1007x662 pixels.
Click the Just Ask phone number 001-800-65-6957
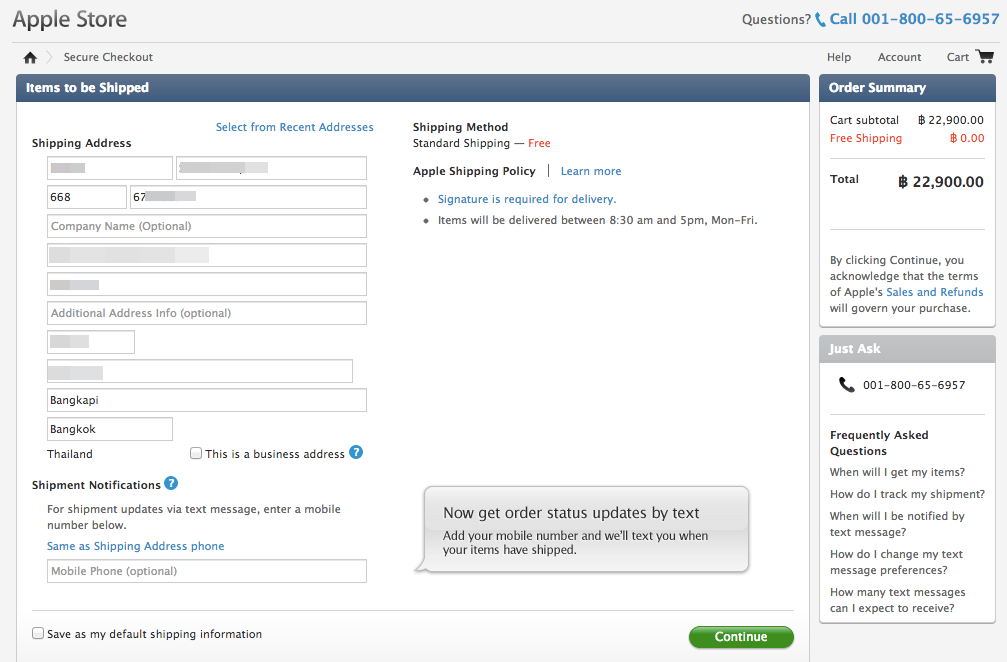(x=914, y=385)
